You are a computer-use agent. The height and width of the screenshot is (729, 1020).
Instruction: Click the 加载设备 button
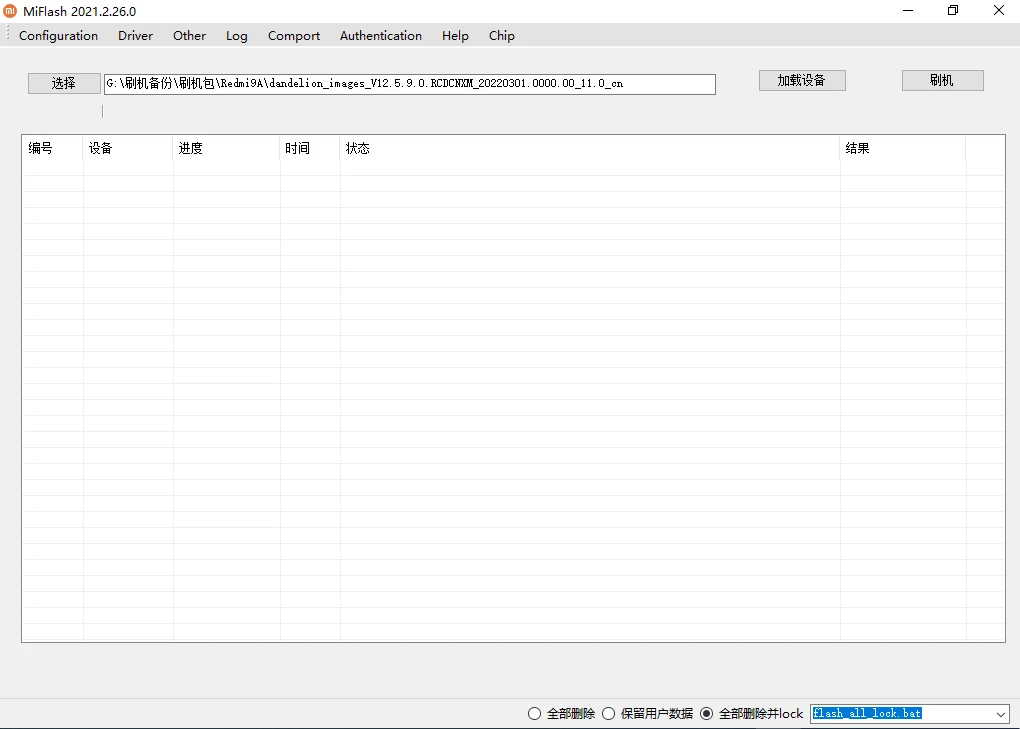(802, 80)
